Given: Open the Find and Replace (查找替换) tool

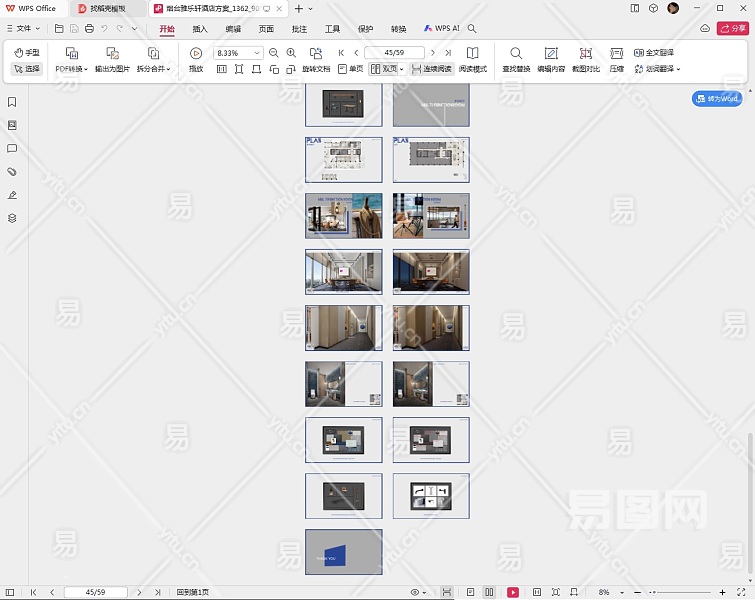Looking at the screenshot, I should coord(516,53).
